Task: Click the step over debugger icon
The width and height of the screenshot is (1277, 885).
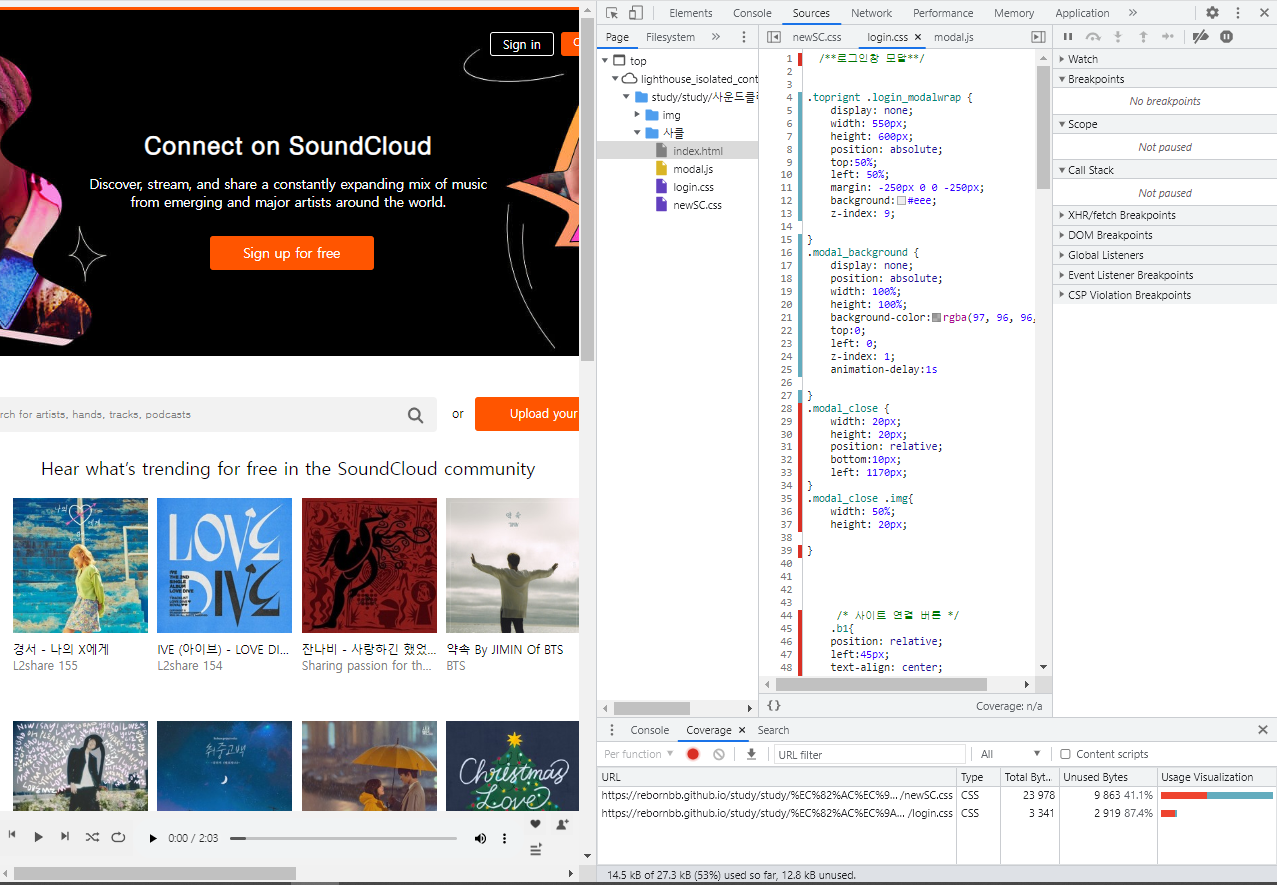Action: [1093, 37]
